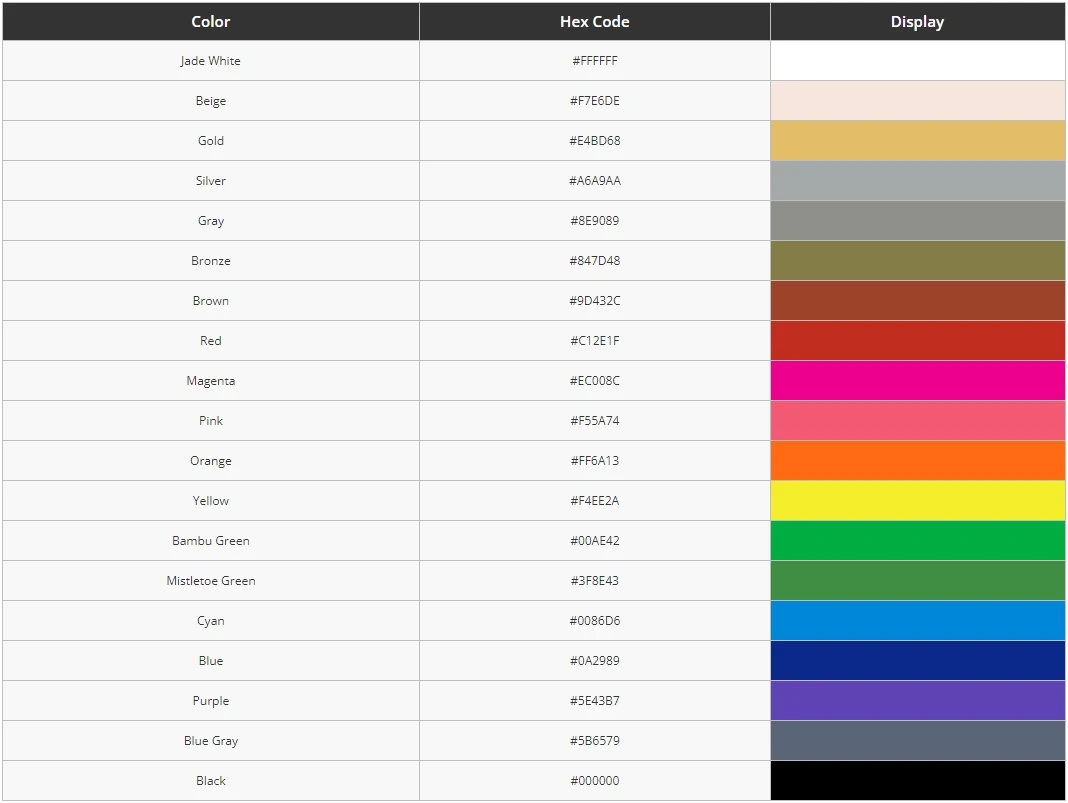Click the #0A2989 hex code cell
Image resolution: width=1068 pixels, height=803 pixels.
point(594,661)
